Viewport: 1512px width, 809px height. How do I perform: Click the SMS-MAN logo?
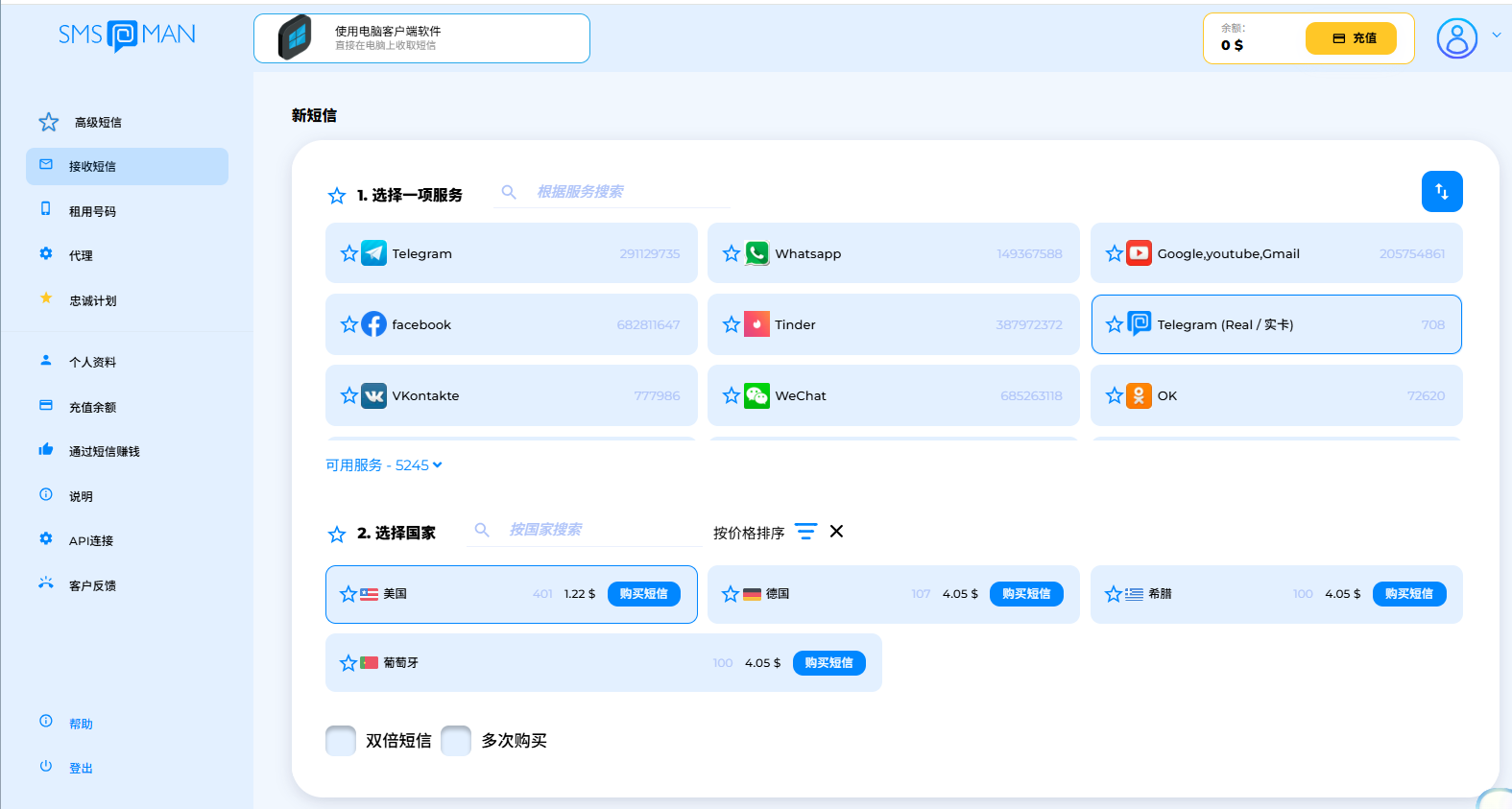coord(127,36)
